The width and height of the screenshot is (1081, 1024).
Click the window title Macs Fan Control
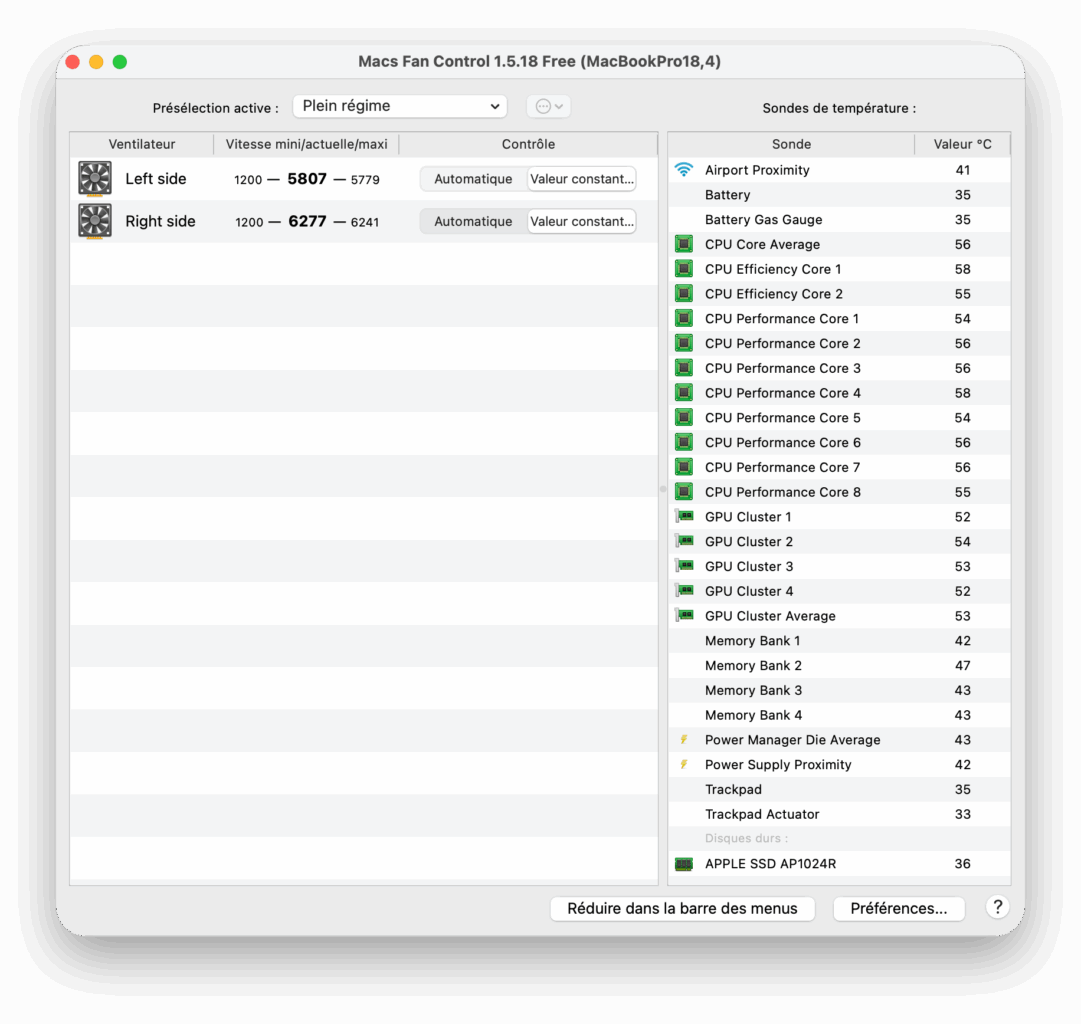[539, 61]
